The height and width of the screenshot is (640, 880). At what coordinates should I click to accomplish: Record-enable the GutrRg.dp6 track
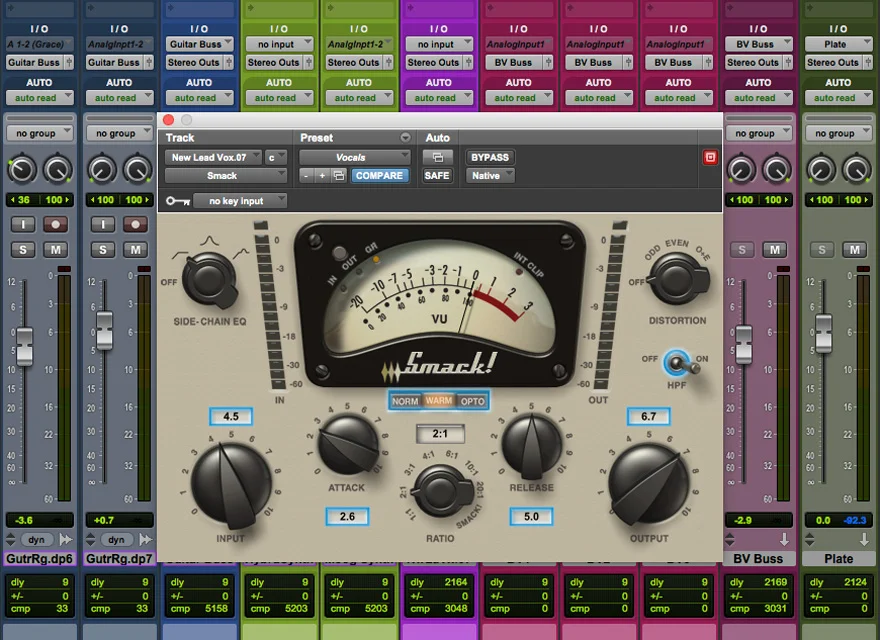point(56,225)
